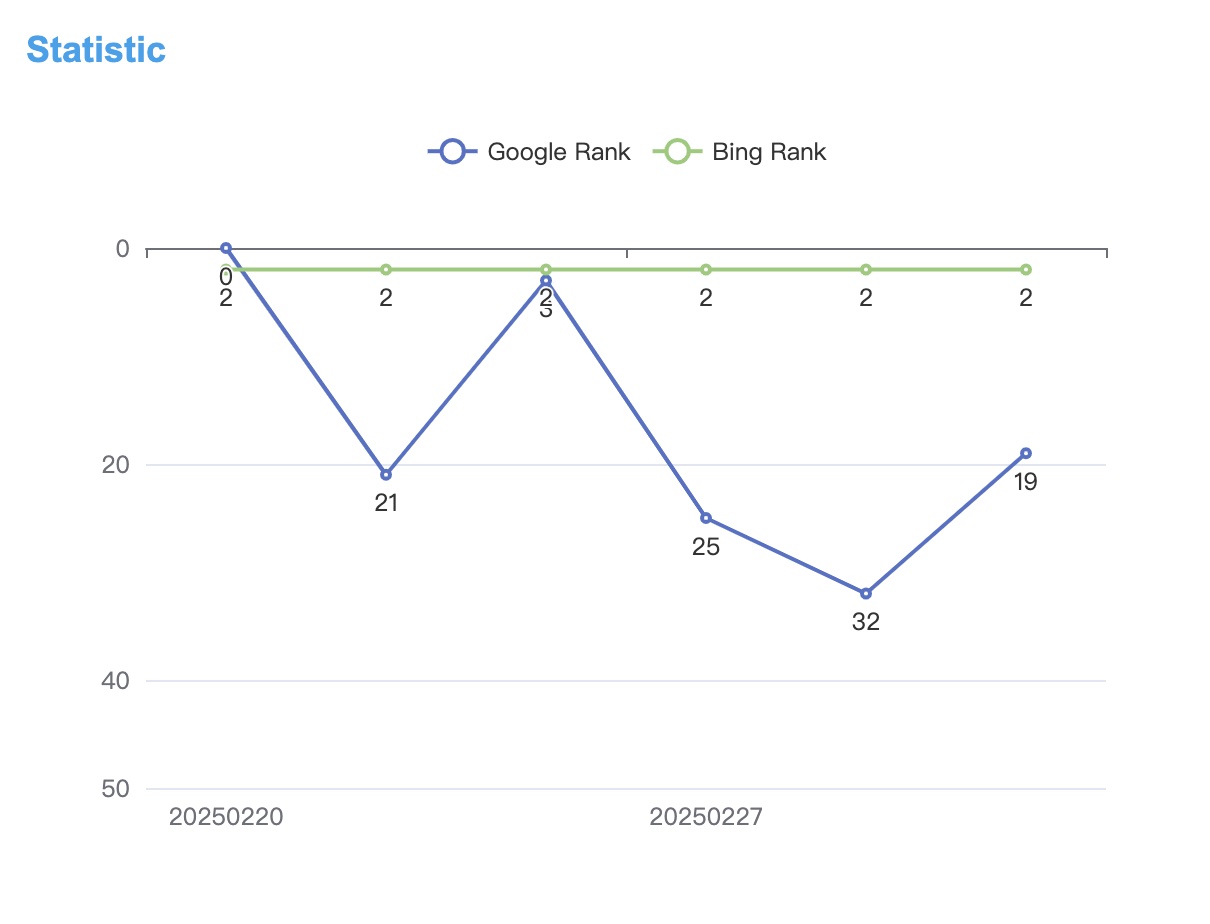Toggle the Google Rank legend marker

click(452, 152)
